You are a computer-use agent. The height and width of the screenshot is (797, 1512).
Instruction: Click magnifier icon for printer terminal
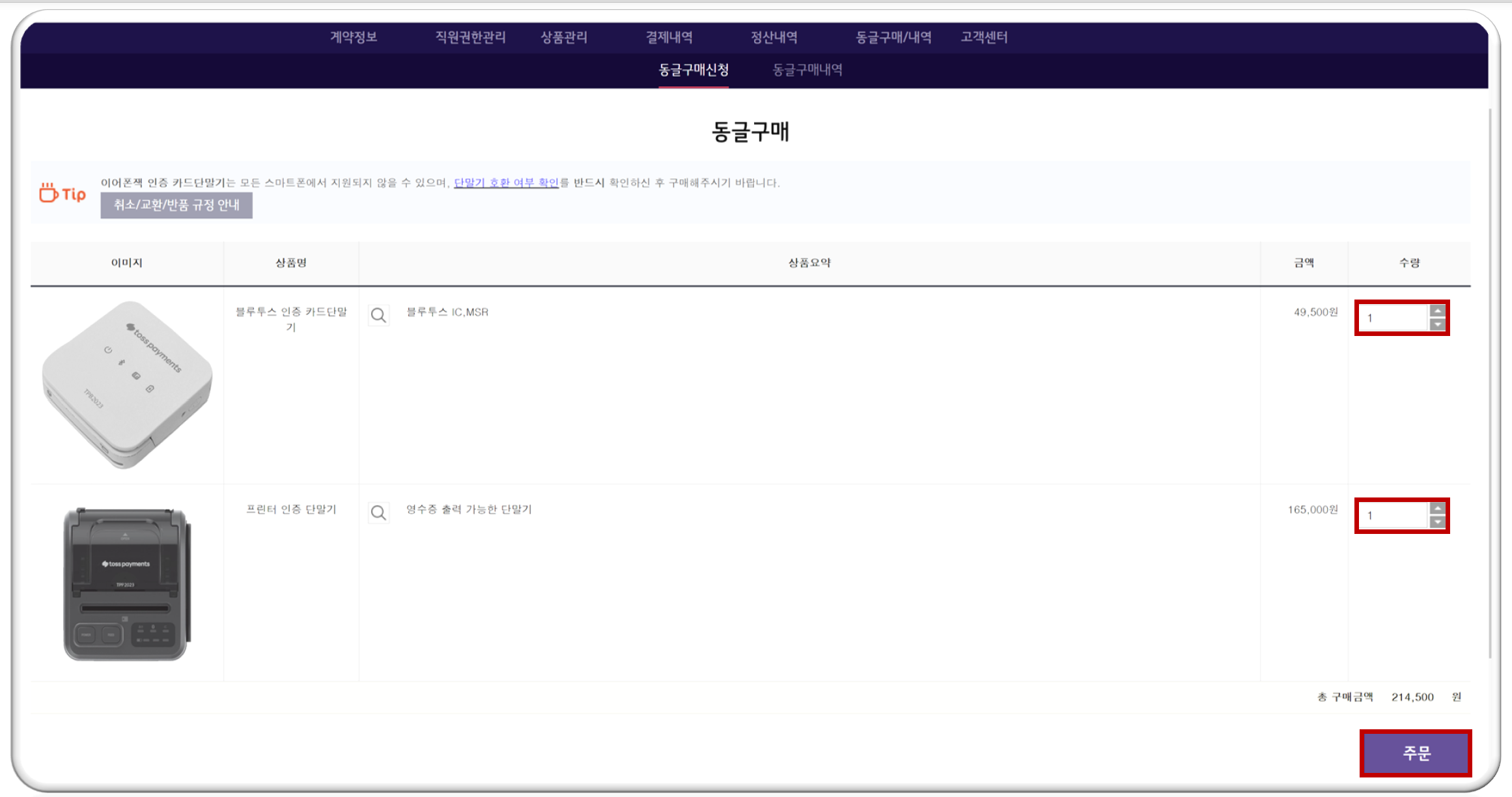(378, 513)
